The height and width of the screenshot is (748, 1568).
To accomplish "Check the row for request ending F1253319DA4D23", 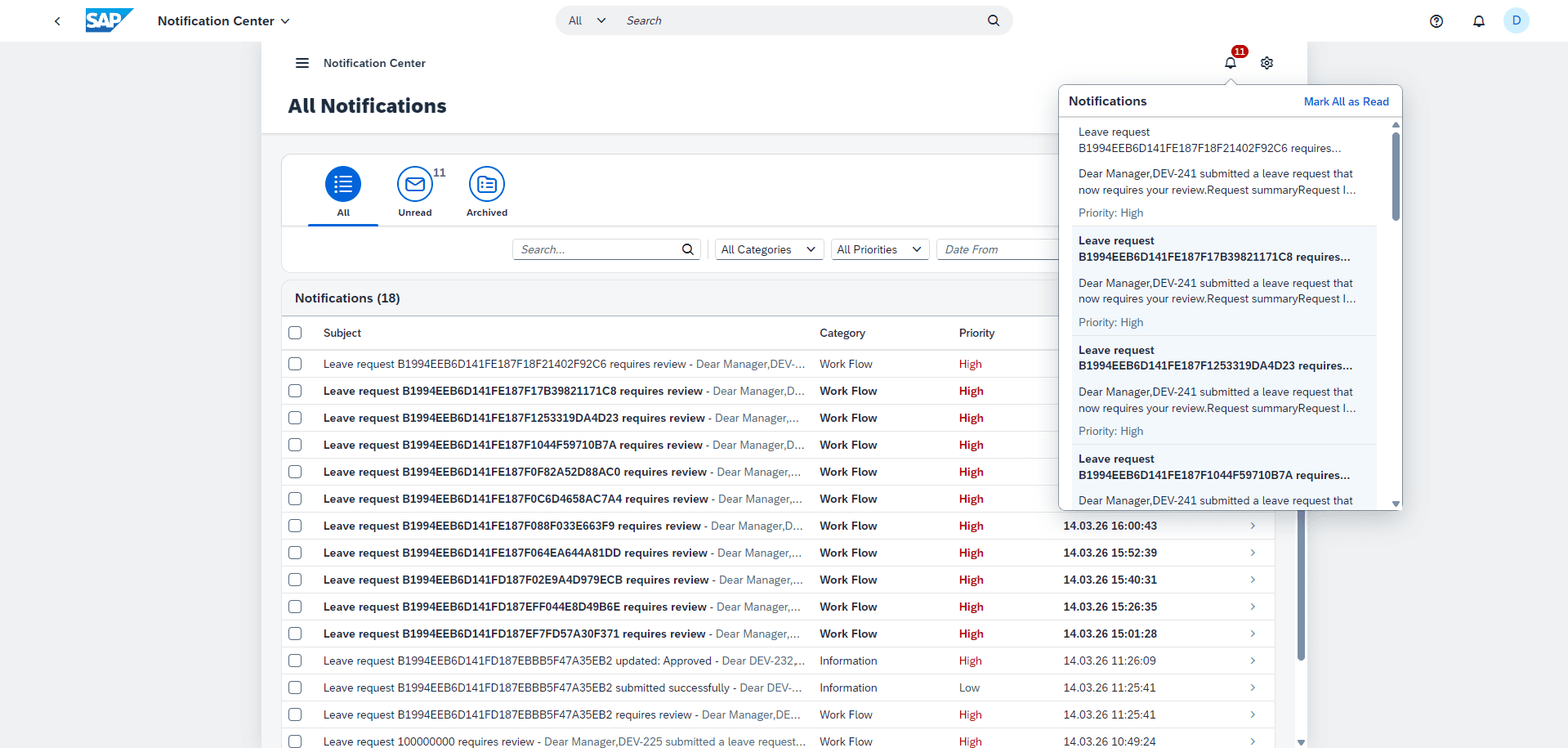I will (x=295, y=418).
